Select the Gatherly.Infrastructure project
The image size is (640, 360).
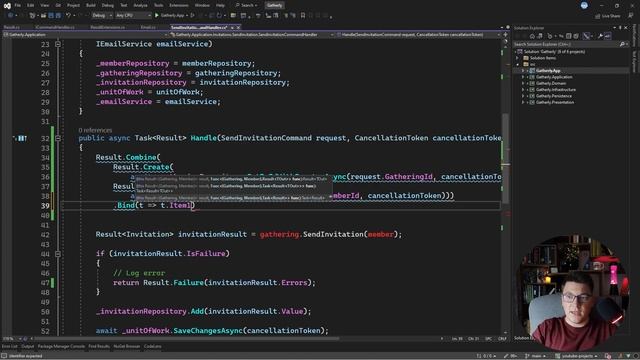[556, 90]
